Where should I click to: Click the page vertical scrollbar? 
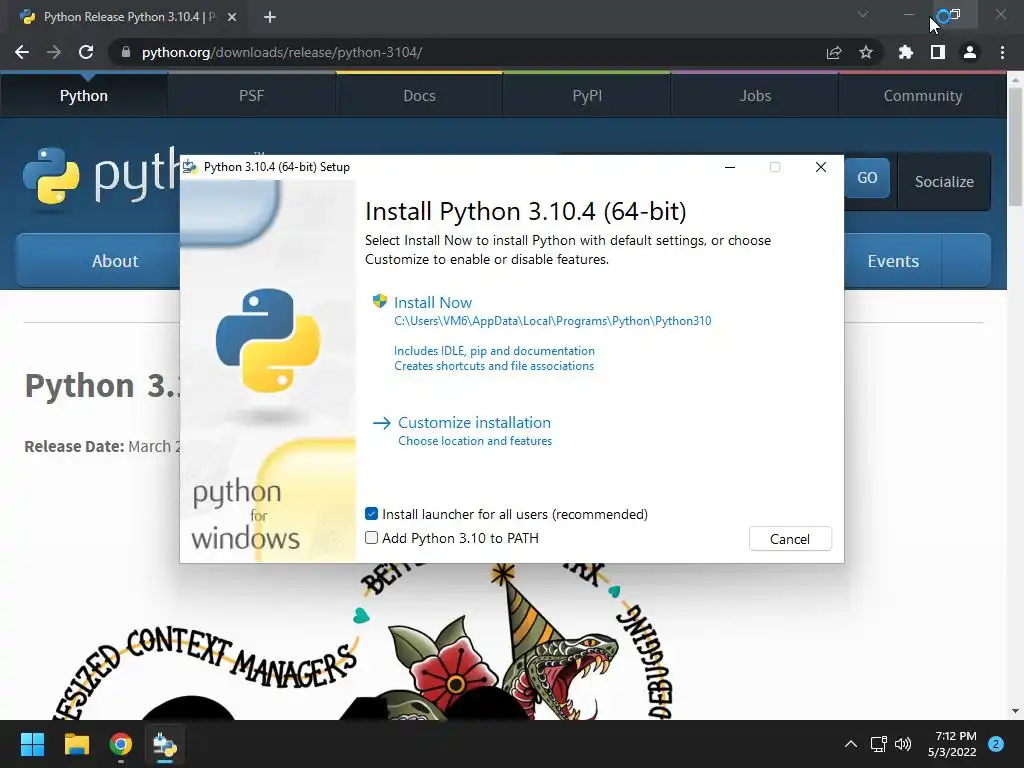(1015, 147)
